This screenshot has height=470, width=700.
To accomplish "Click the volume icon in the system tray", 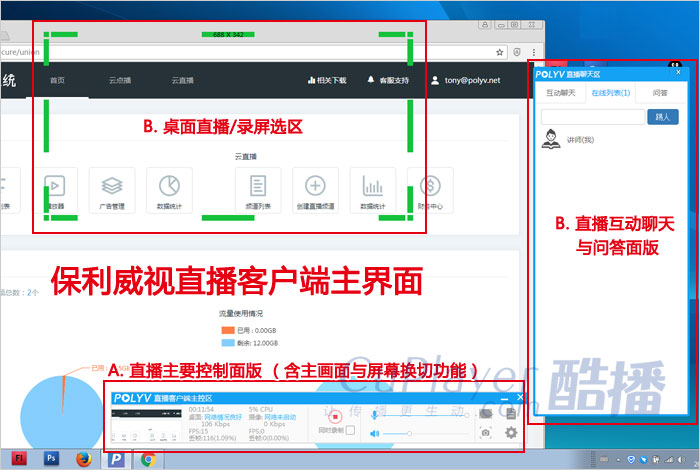I will 681,459.
